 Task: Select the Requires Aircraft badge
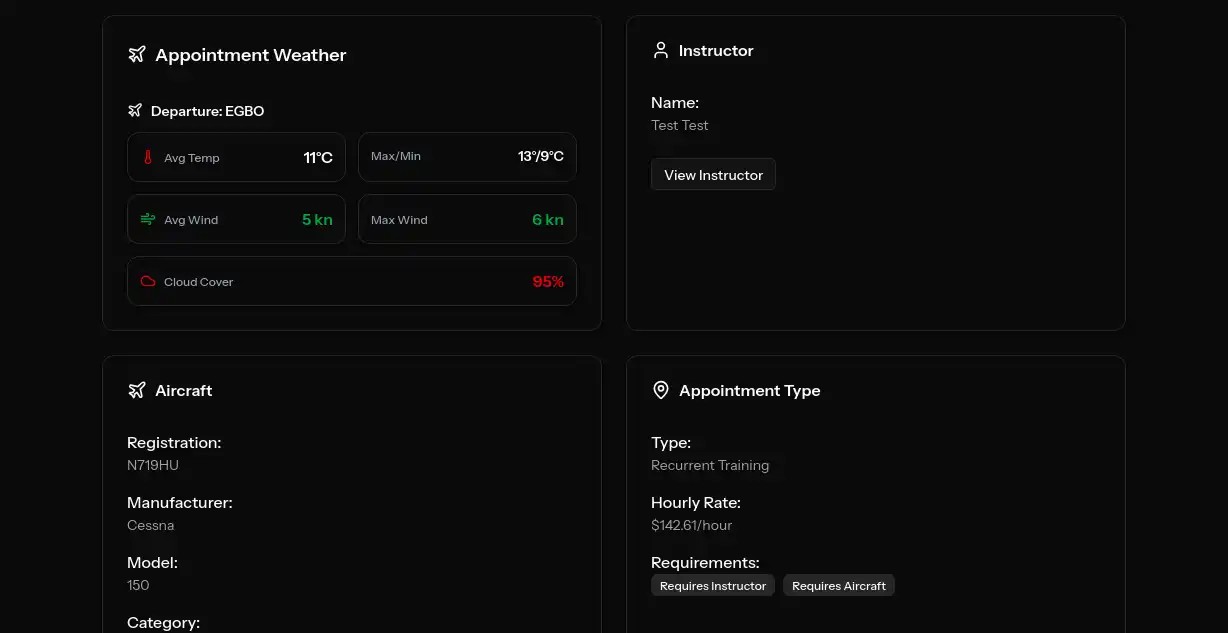click(838, 585)
